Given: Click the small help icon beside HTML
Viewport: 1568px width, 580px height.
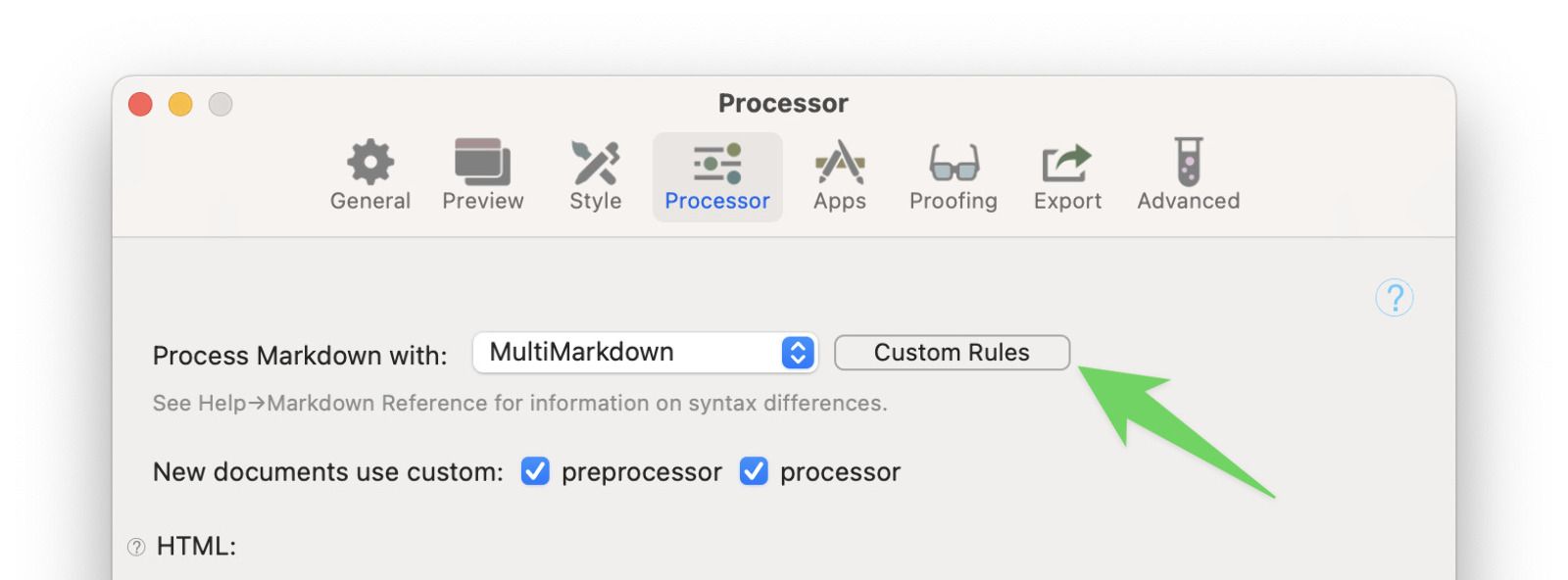Looking at the screenshot, I should (x=136, y=547).
